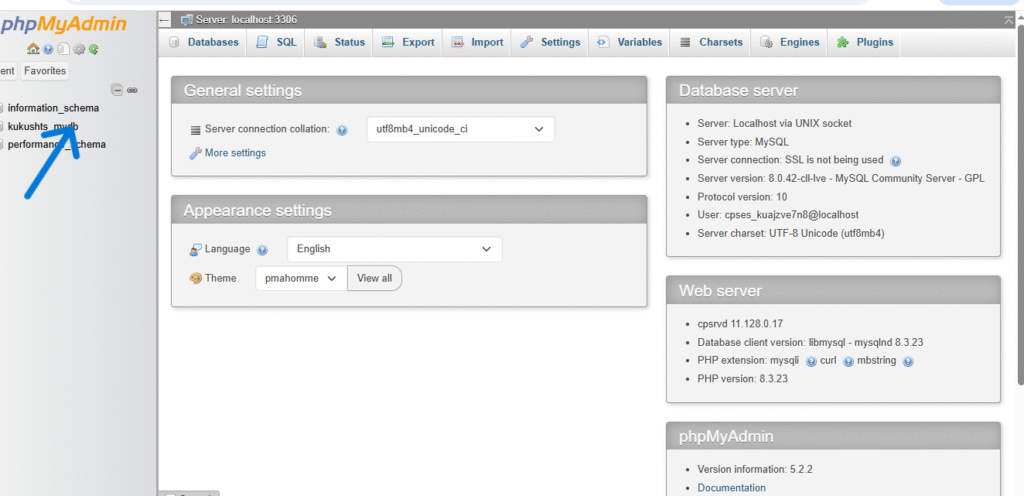
Task: Open the Plugins tab
Action: tap(865, 42)
